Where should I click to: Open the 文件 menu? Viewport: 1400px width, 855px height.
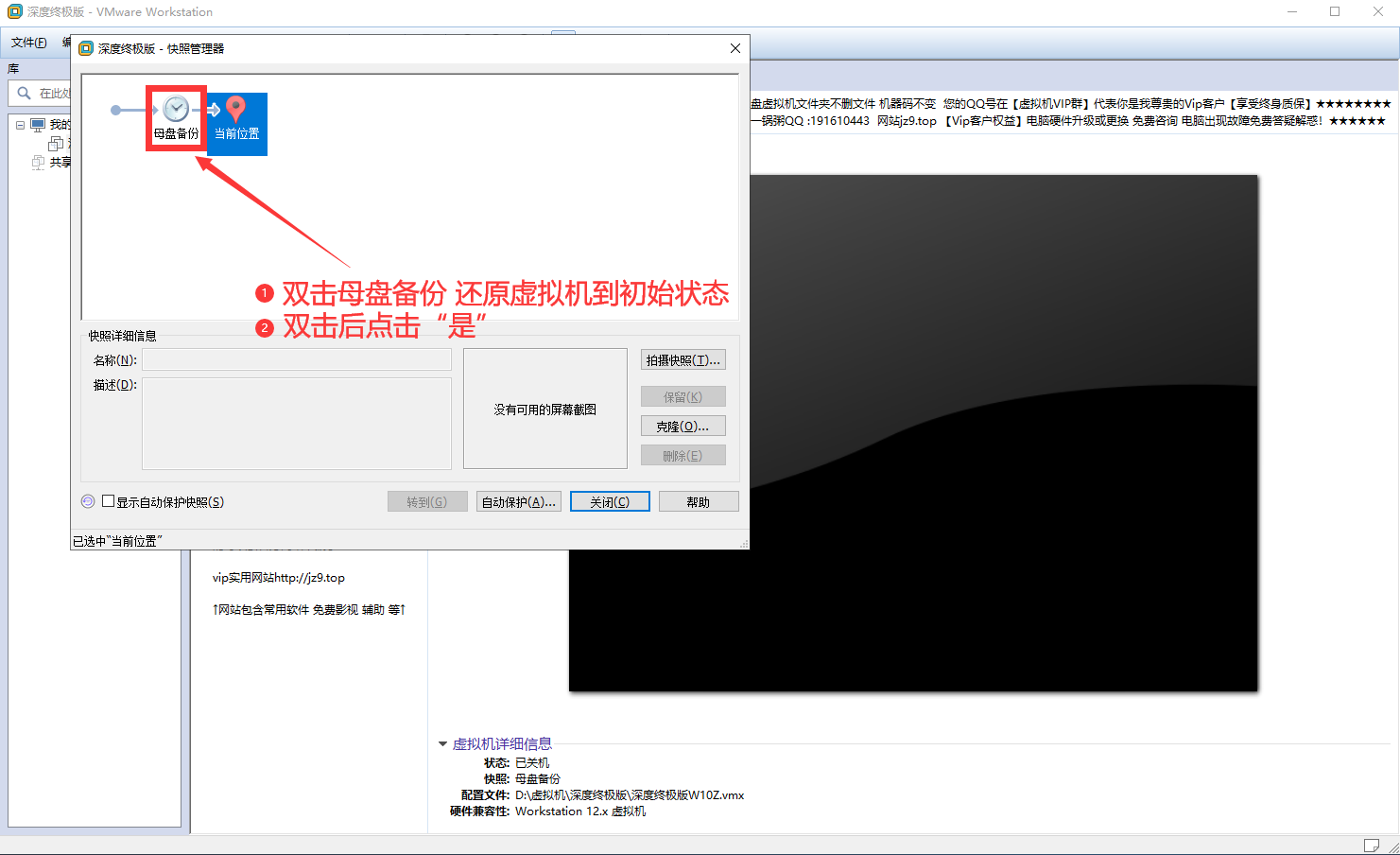[x=28, y=43]
